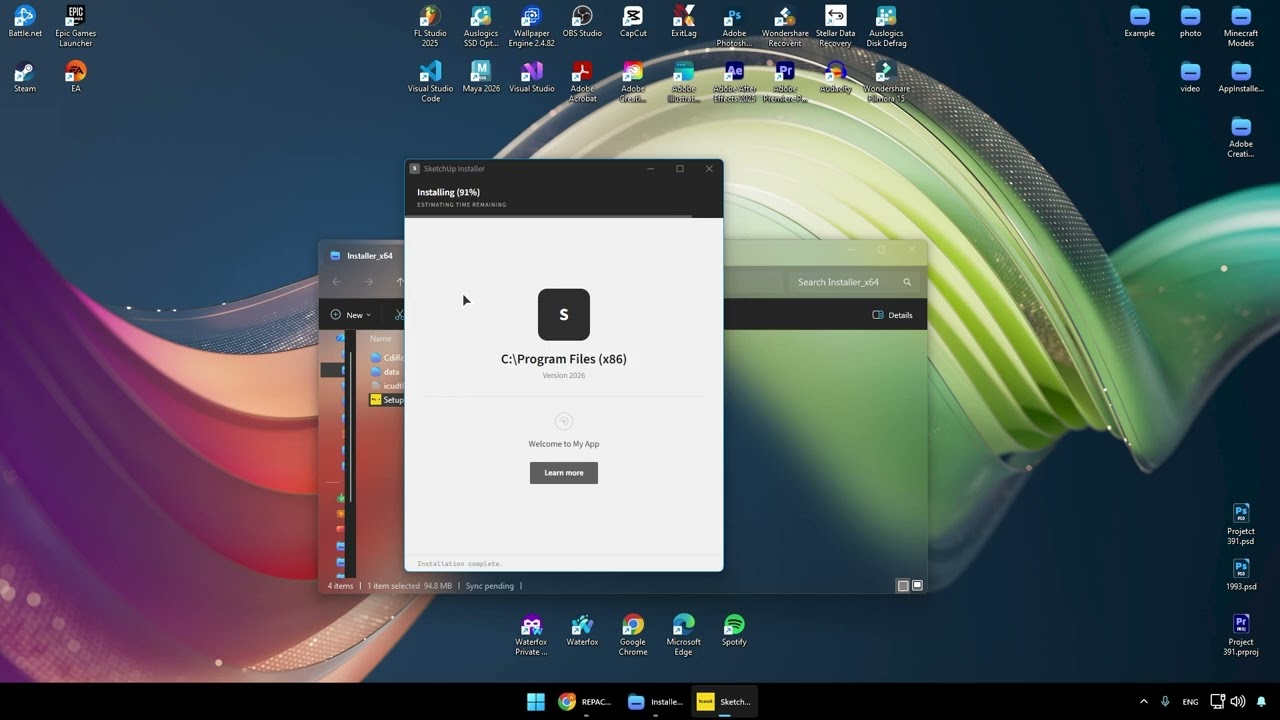Select Projetct 391.psd file

pos(1241,524)
